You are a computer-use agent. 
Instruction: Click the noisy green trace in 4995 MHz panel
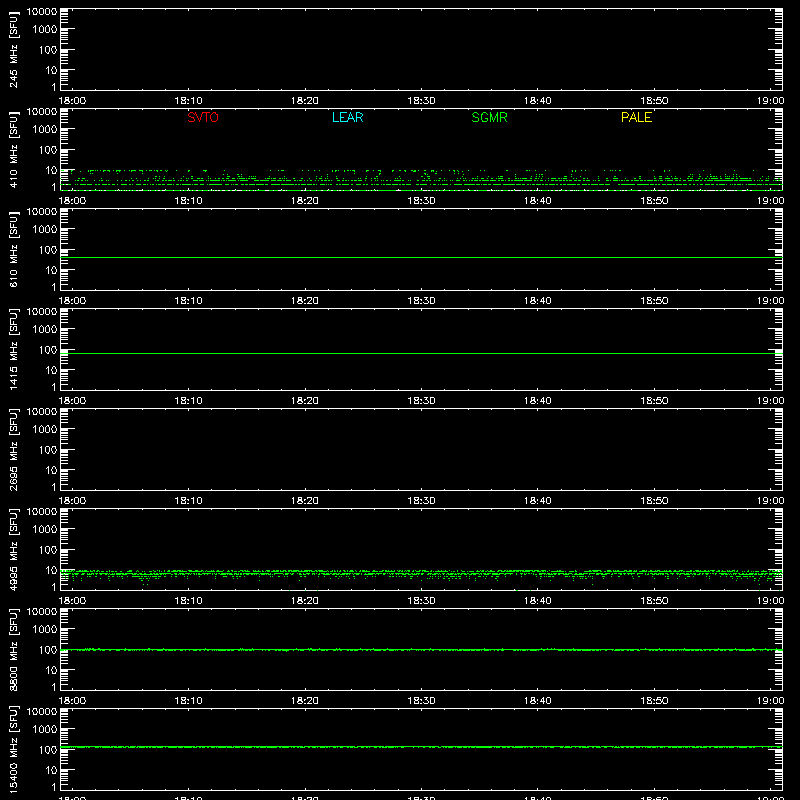point(421,574)
